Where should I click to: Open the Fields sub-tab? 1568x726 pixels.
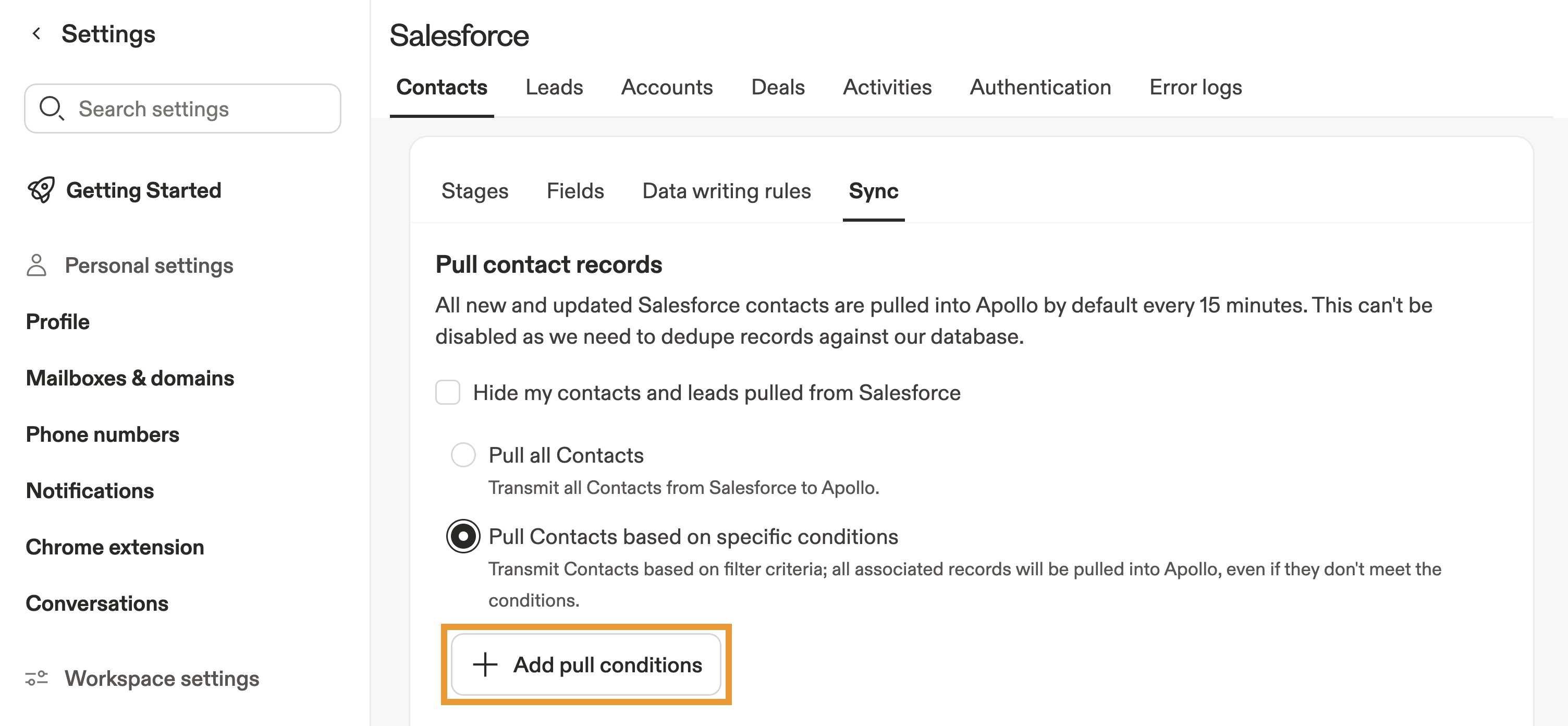[x=575, y=191]
